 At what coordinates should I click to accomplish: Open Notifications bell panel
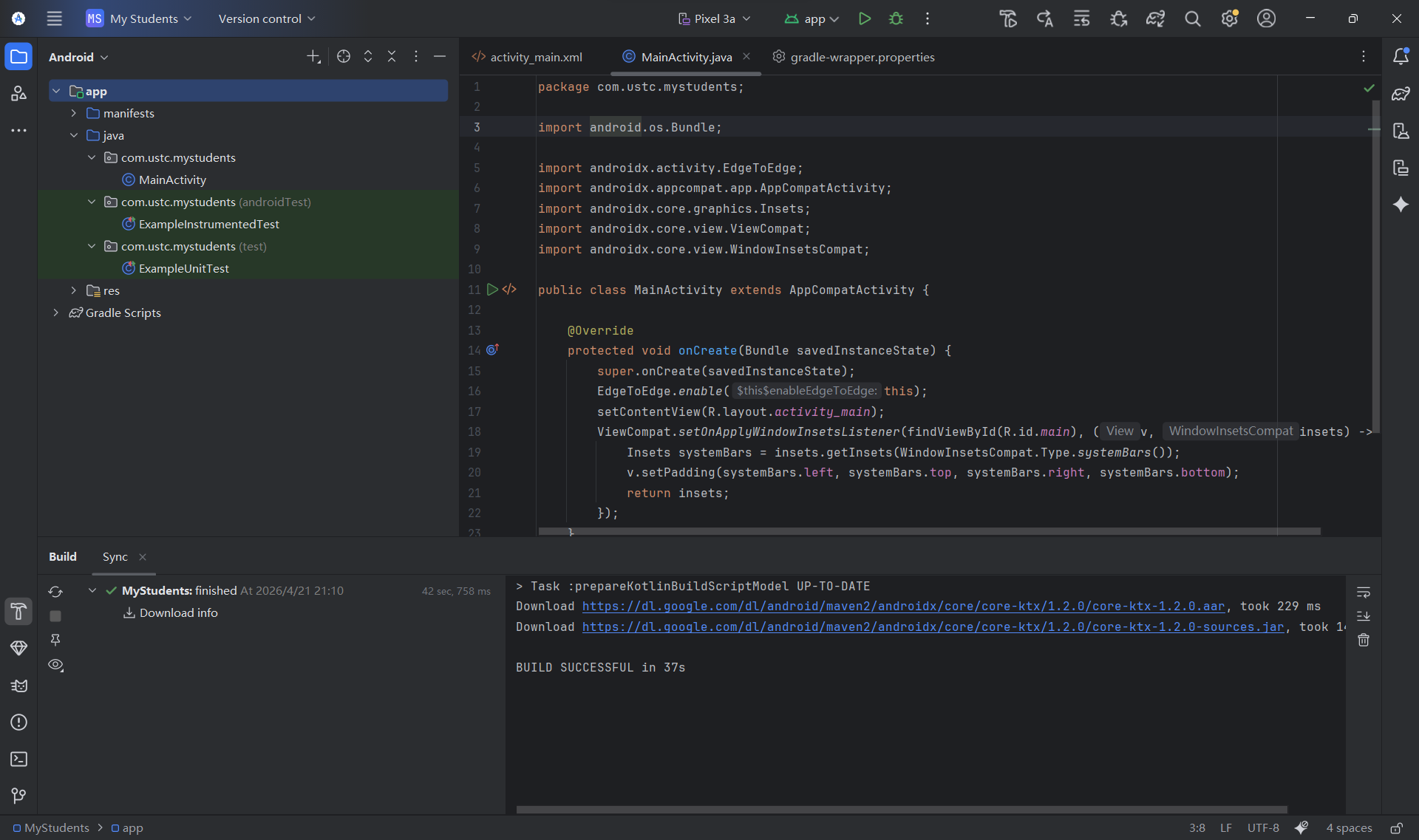[x=1401, y=57]
